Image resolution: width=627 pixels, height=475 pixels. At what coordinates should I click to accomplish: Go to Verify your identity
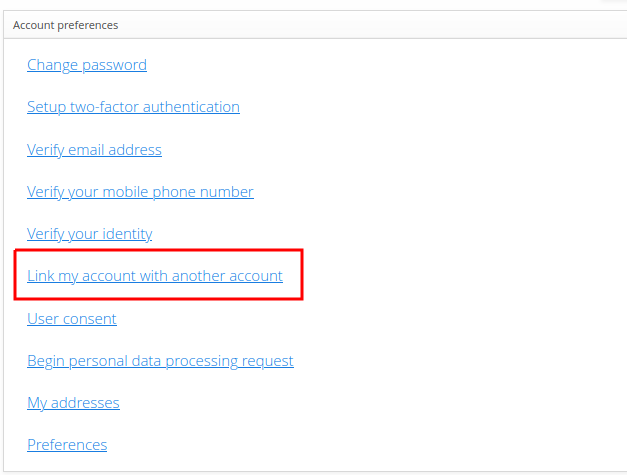point(89,234)
